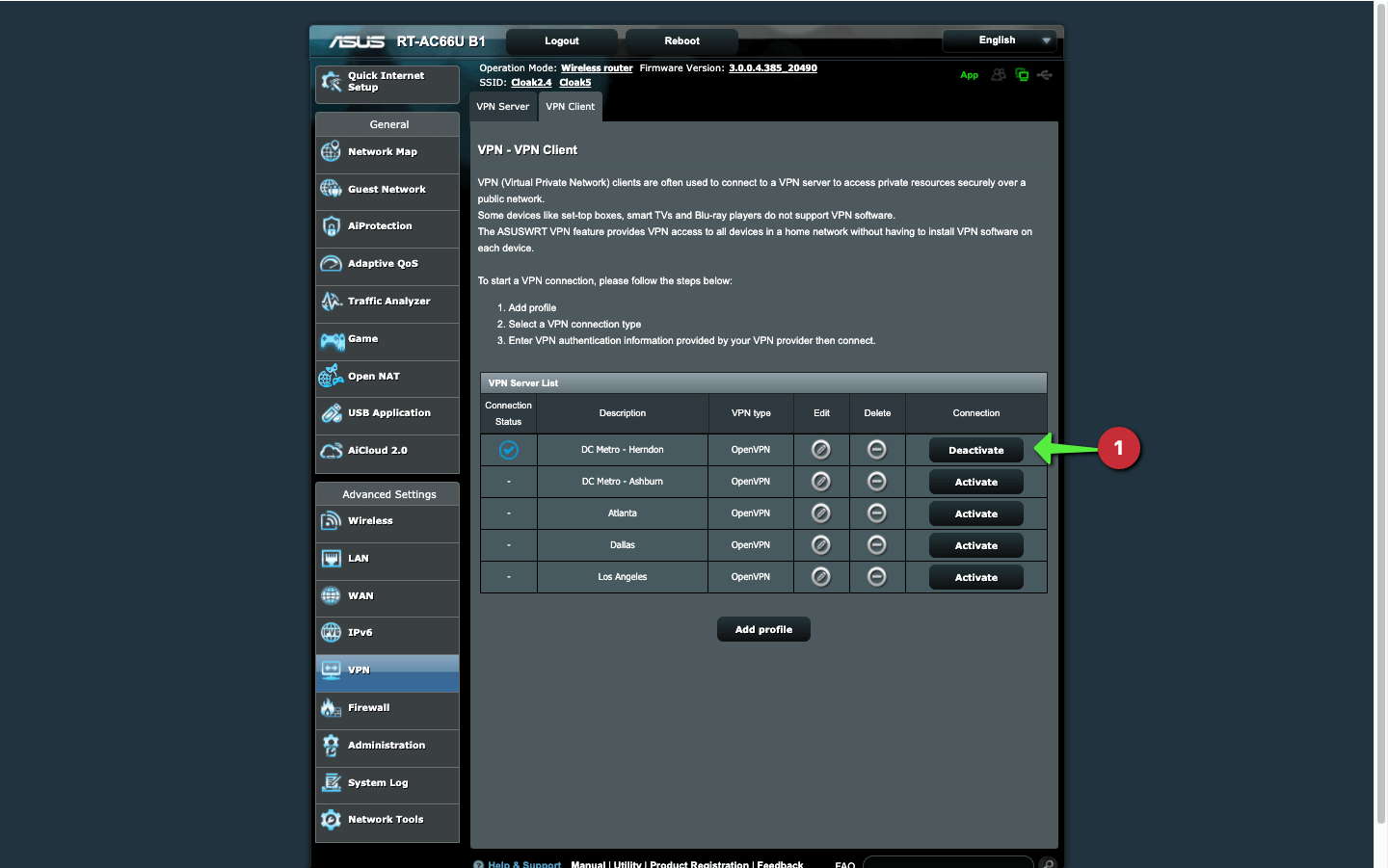
Task: Click the App link in header
Action: click(969, 75)
